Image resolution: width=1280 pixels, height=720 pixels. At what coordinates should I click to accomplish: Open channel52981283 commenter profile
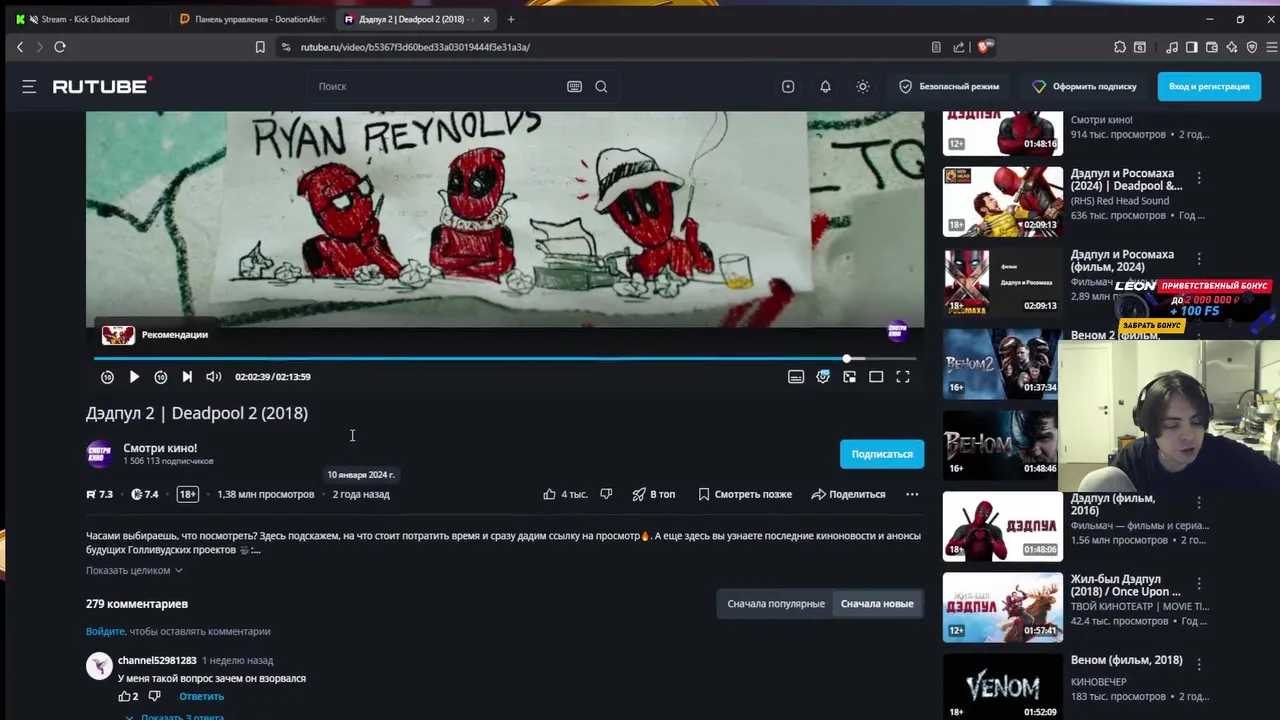pyautogui.click(x=157, y=661)
